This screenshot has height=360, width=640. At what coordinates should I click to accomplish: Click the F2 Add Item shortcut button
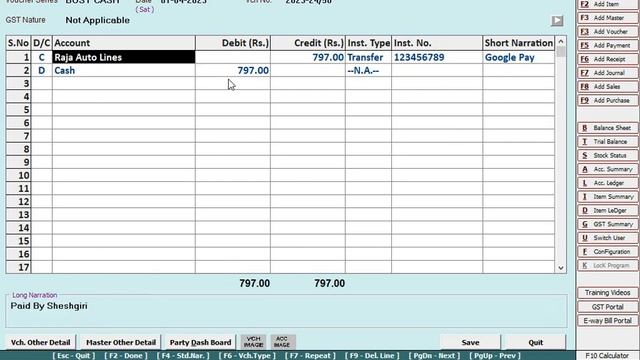[608, 4]
